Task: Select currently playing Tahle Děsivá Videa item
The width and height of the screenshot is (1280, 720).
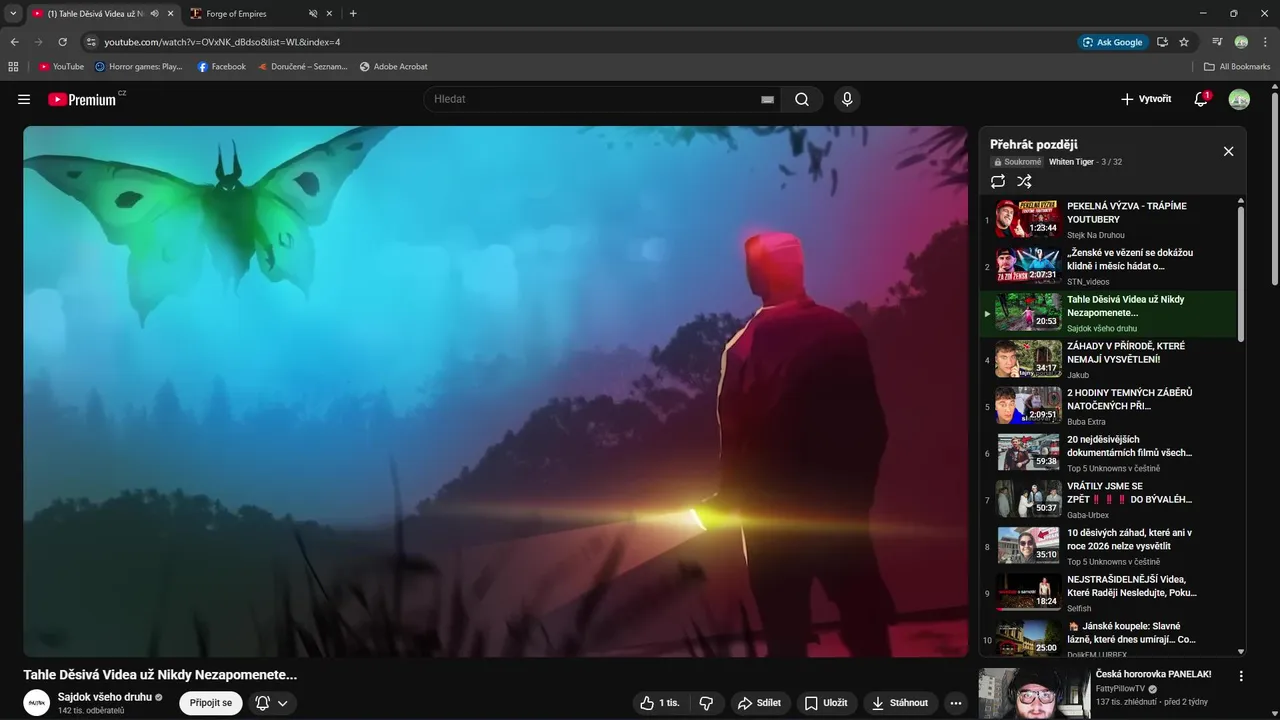Action: point(1110,313)
